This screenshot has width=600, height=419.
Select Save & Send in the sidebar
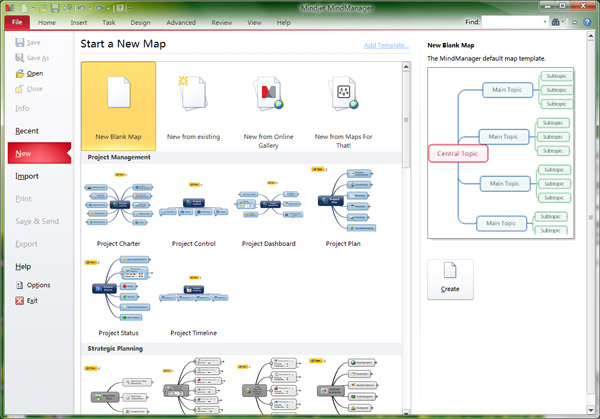tap(37, 221)
